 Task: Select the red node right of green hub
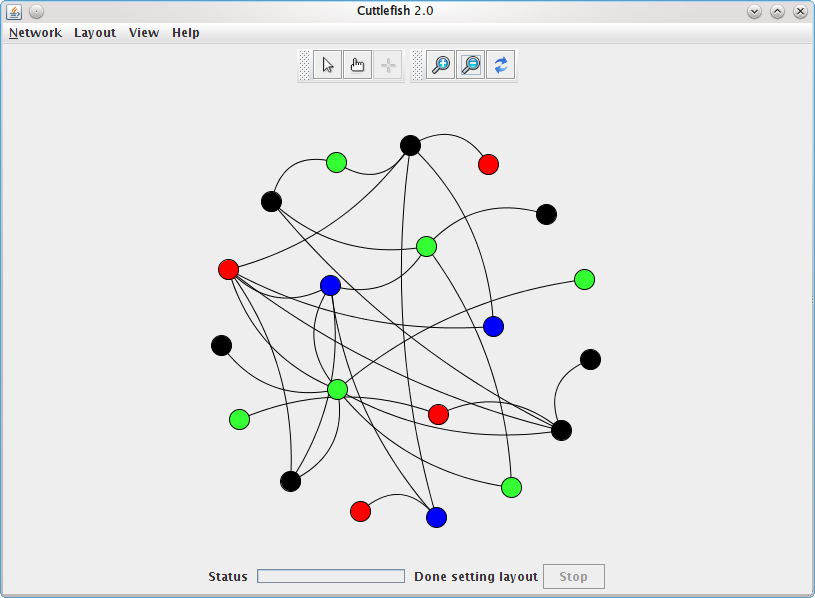click(439, 415)
